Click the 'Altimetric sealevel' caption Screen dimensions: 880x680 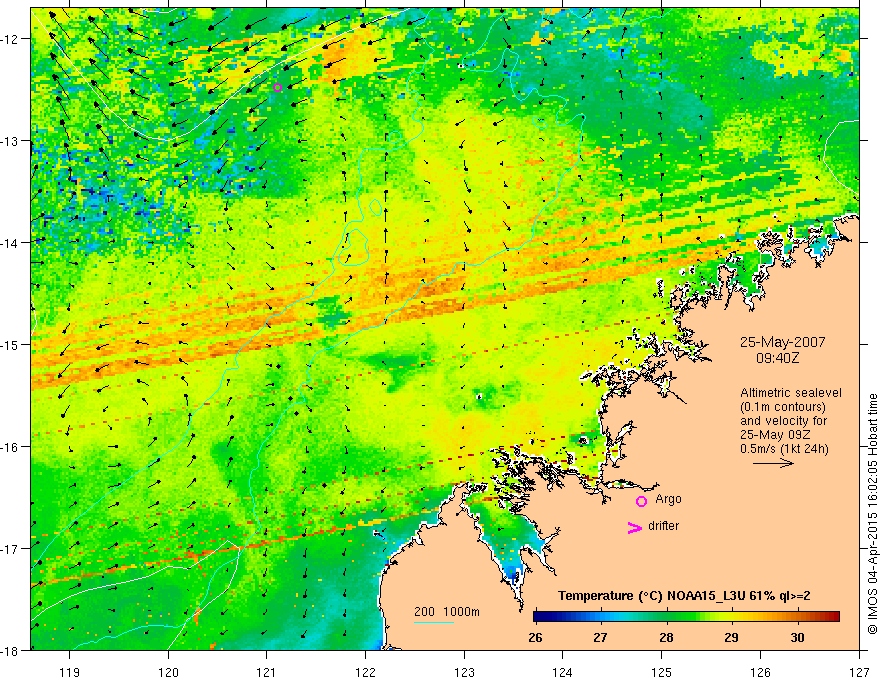coord(791,393)
